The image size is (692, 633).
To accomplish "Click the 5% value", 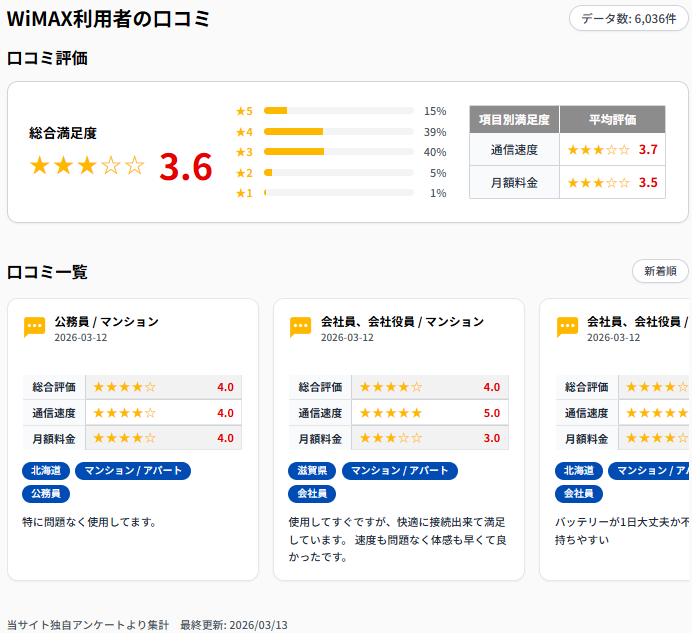I will [438, 173].
